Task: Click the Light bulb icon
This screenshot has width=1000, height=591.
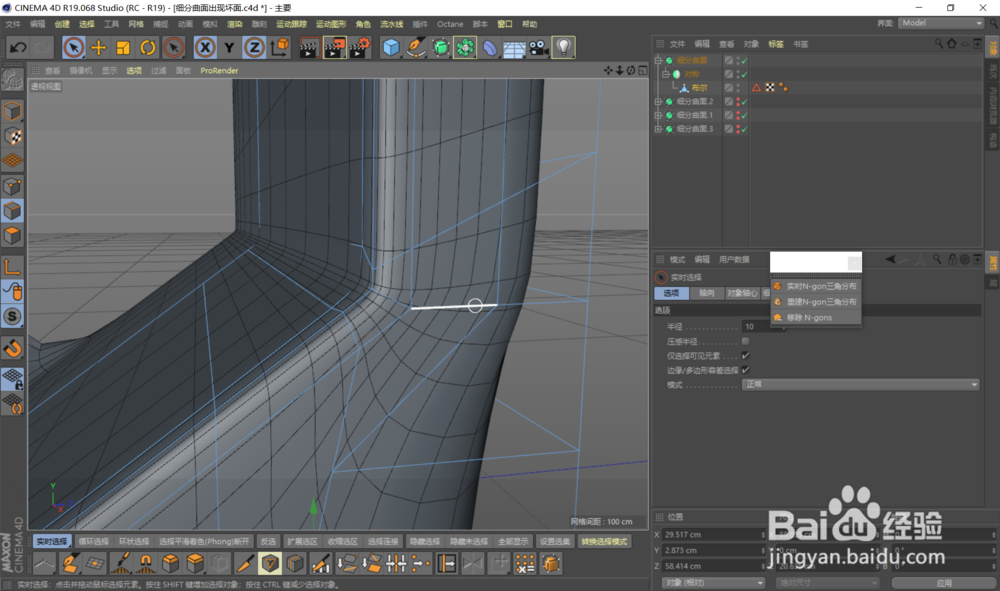Action: [563, 48]
